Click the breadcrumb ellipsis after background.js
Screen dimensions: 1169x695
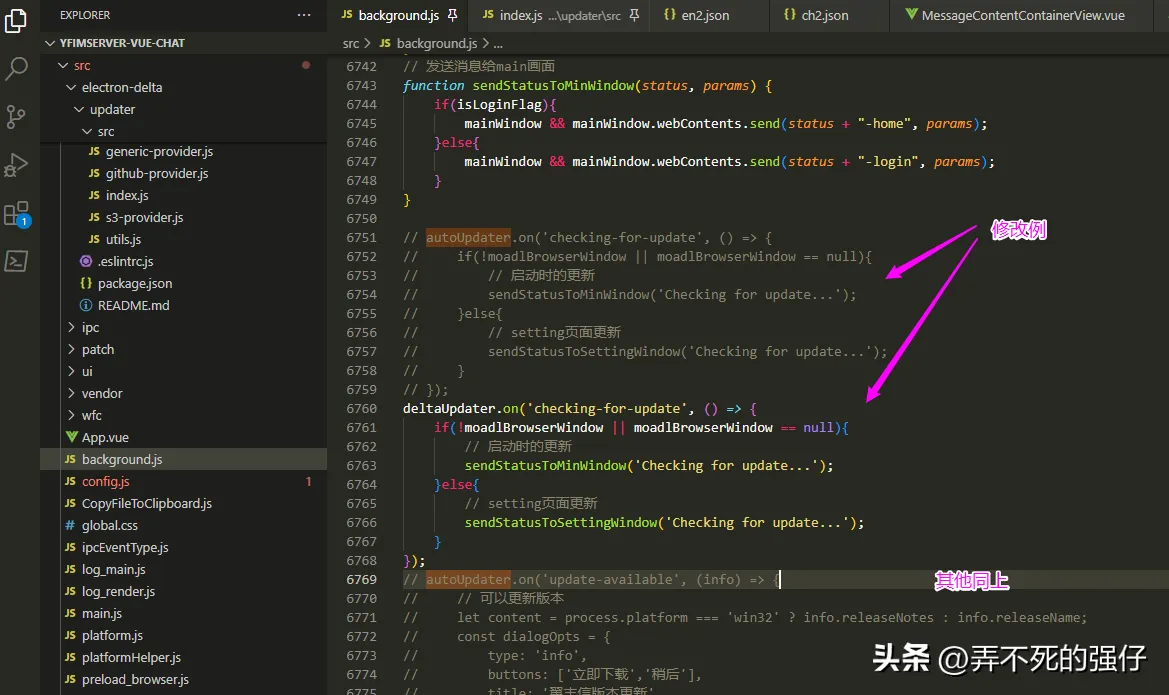click(498, 44)
